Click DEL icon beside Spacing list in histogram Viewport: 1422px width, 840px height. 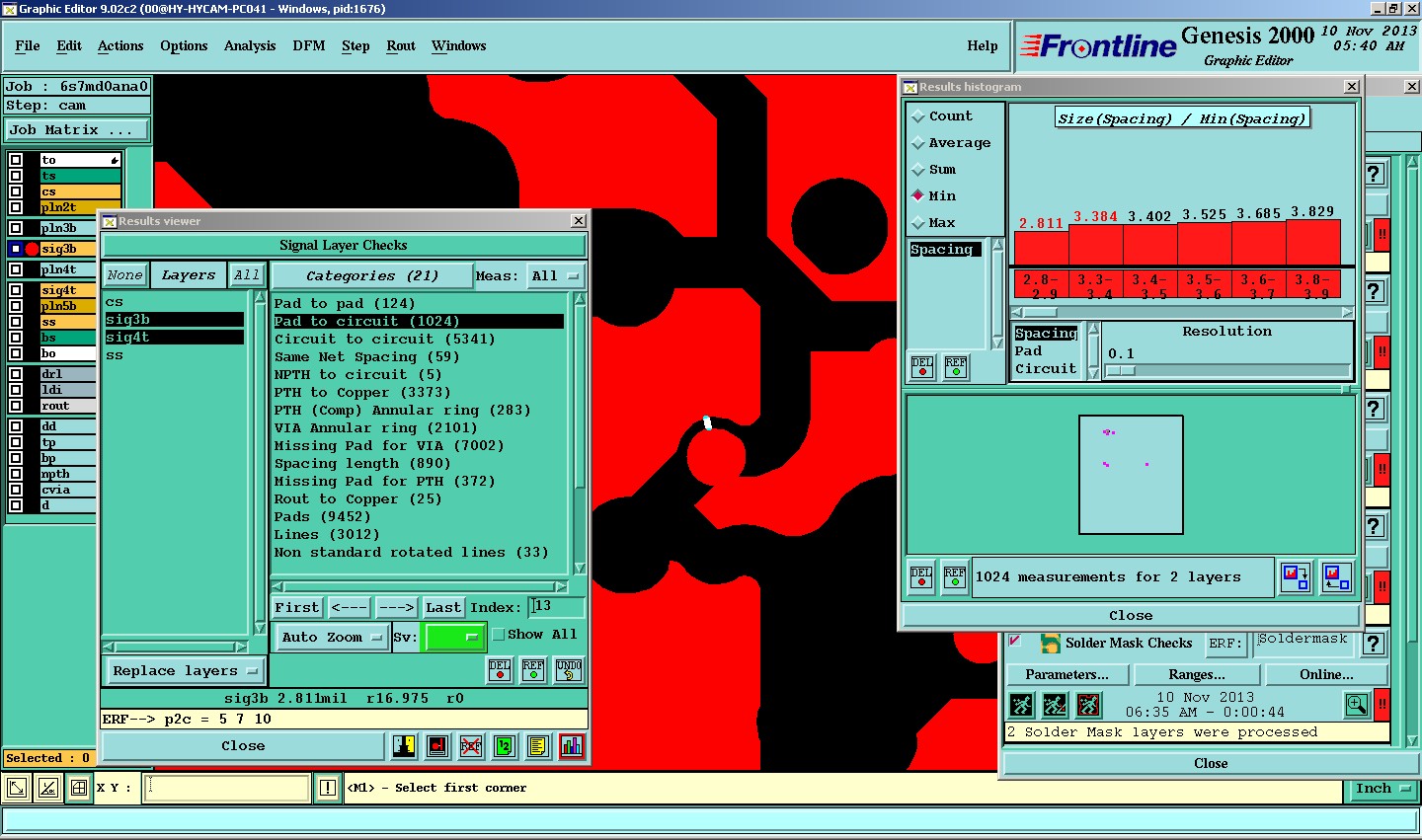(922, 367)
